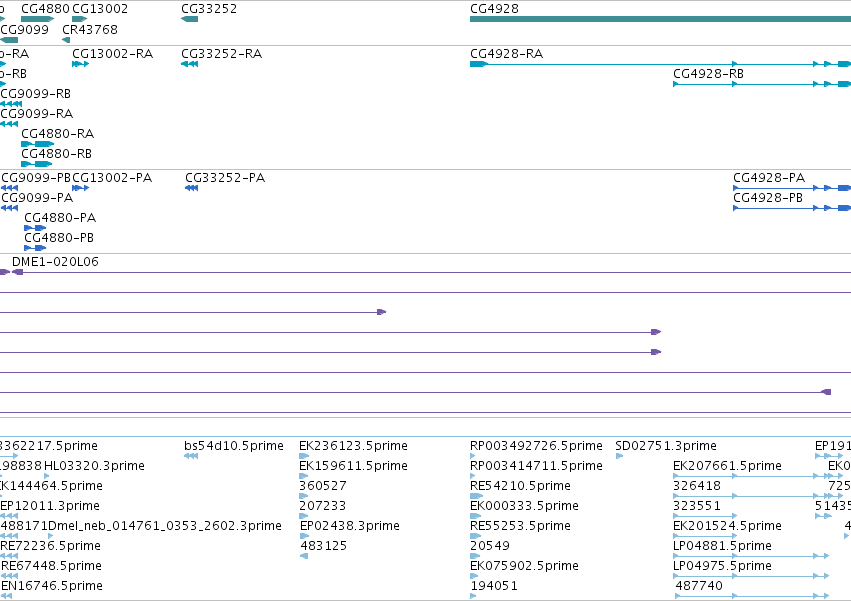Click protein CG4880-PA
The height and width of the screenshot is (601, 851).
coord(60,218)
